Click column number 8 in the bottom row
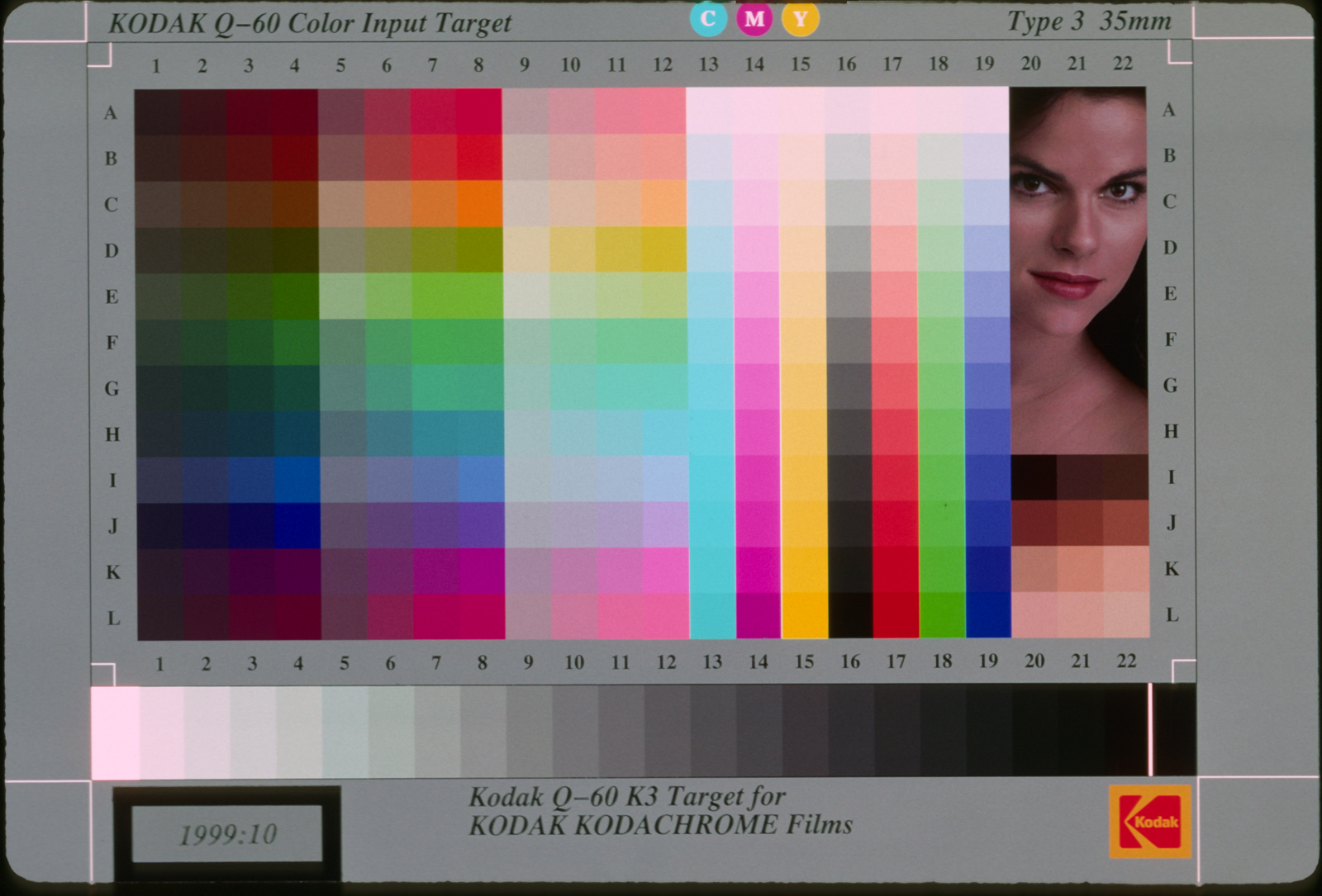This screenshot has height=896, width=1322. point(483,662)
